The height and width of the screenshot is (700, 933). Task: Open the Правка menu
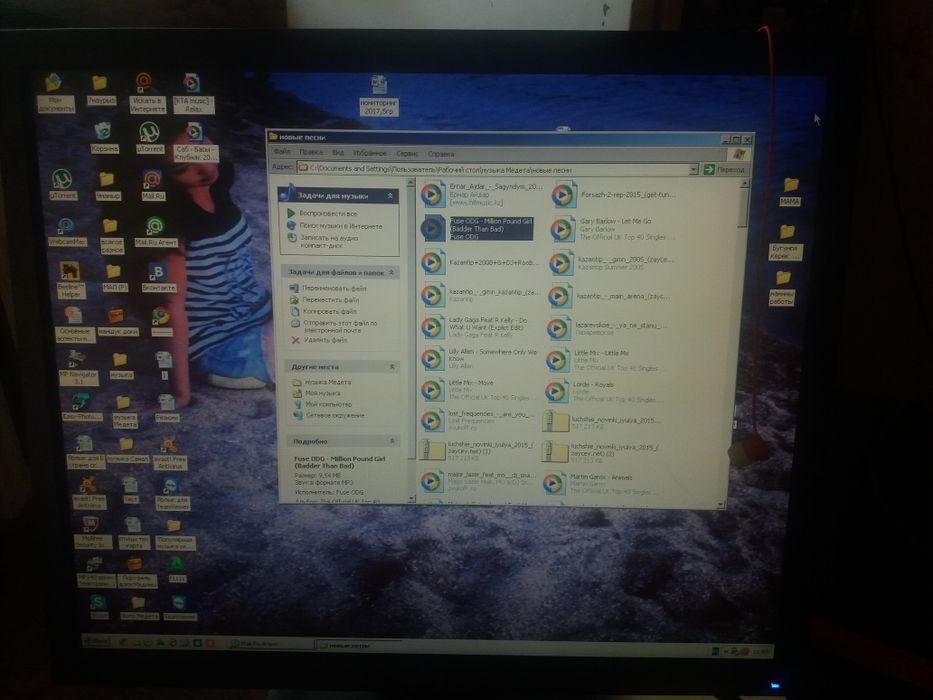point(311,152)
